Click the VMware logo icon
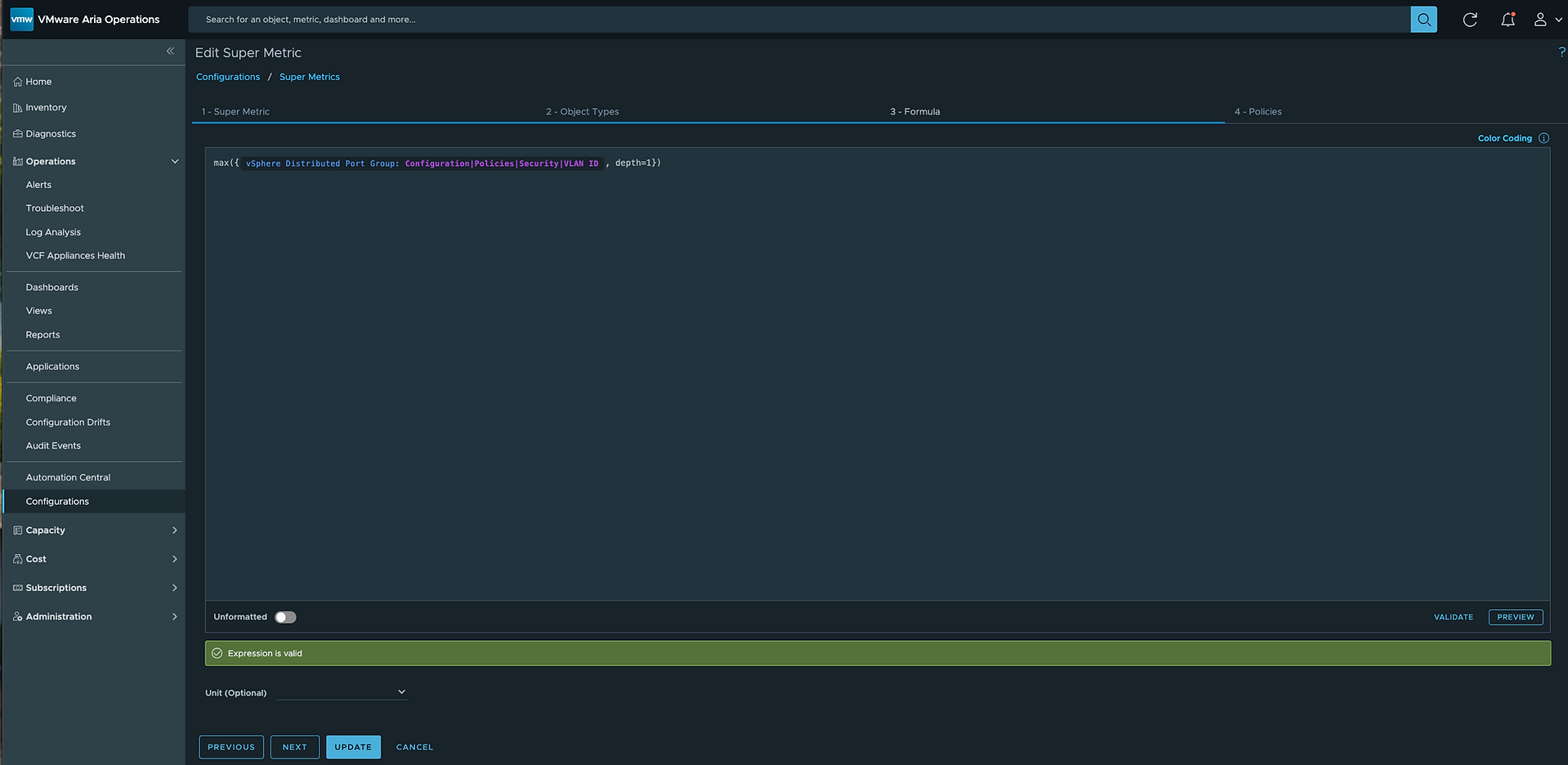The height and width of the screenshot is (765, 1568). point(21,19)
